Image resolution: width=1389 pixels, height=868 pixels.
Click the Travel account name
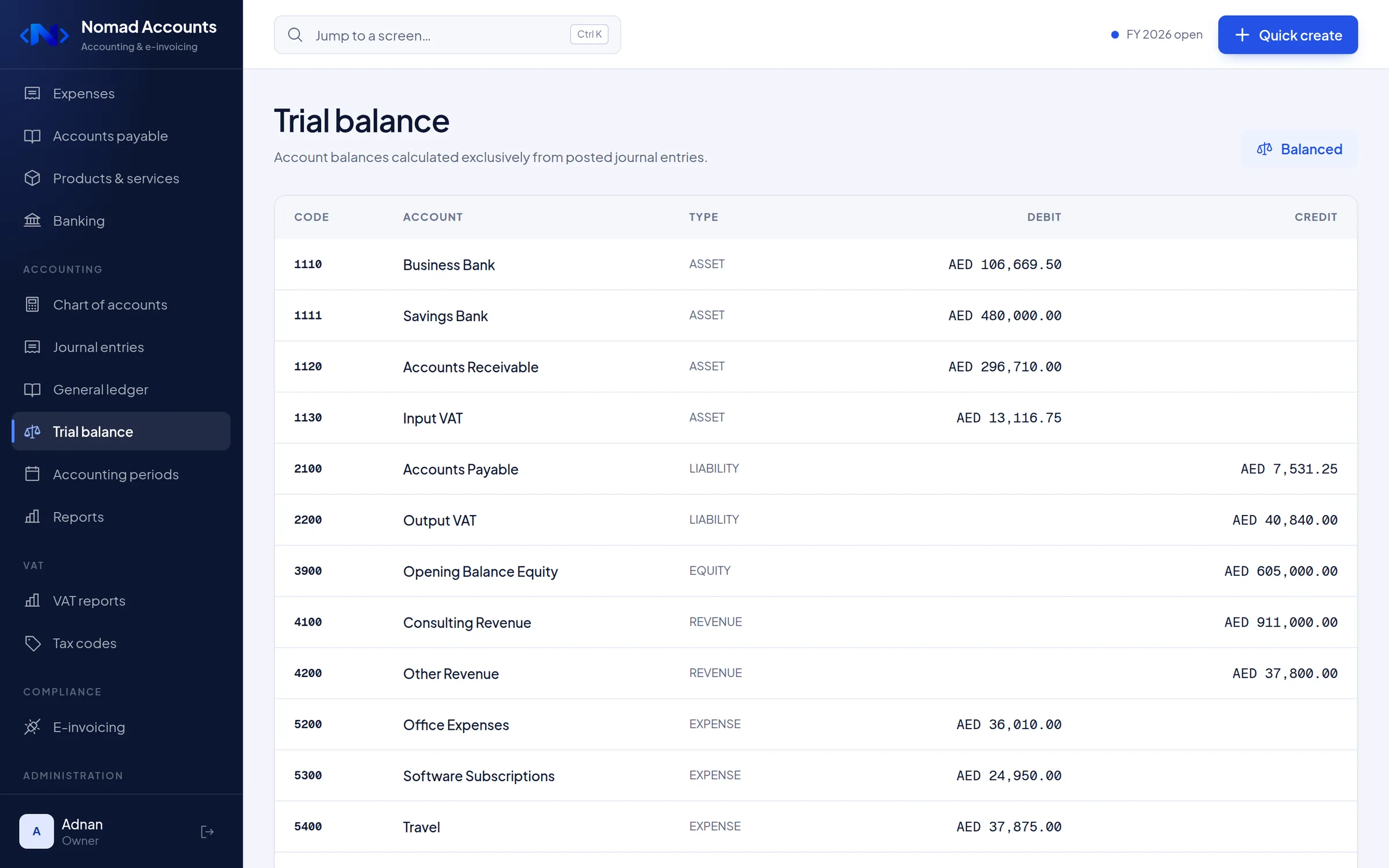421,827
